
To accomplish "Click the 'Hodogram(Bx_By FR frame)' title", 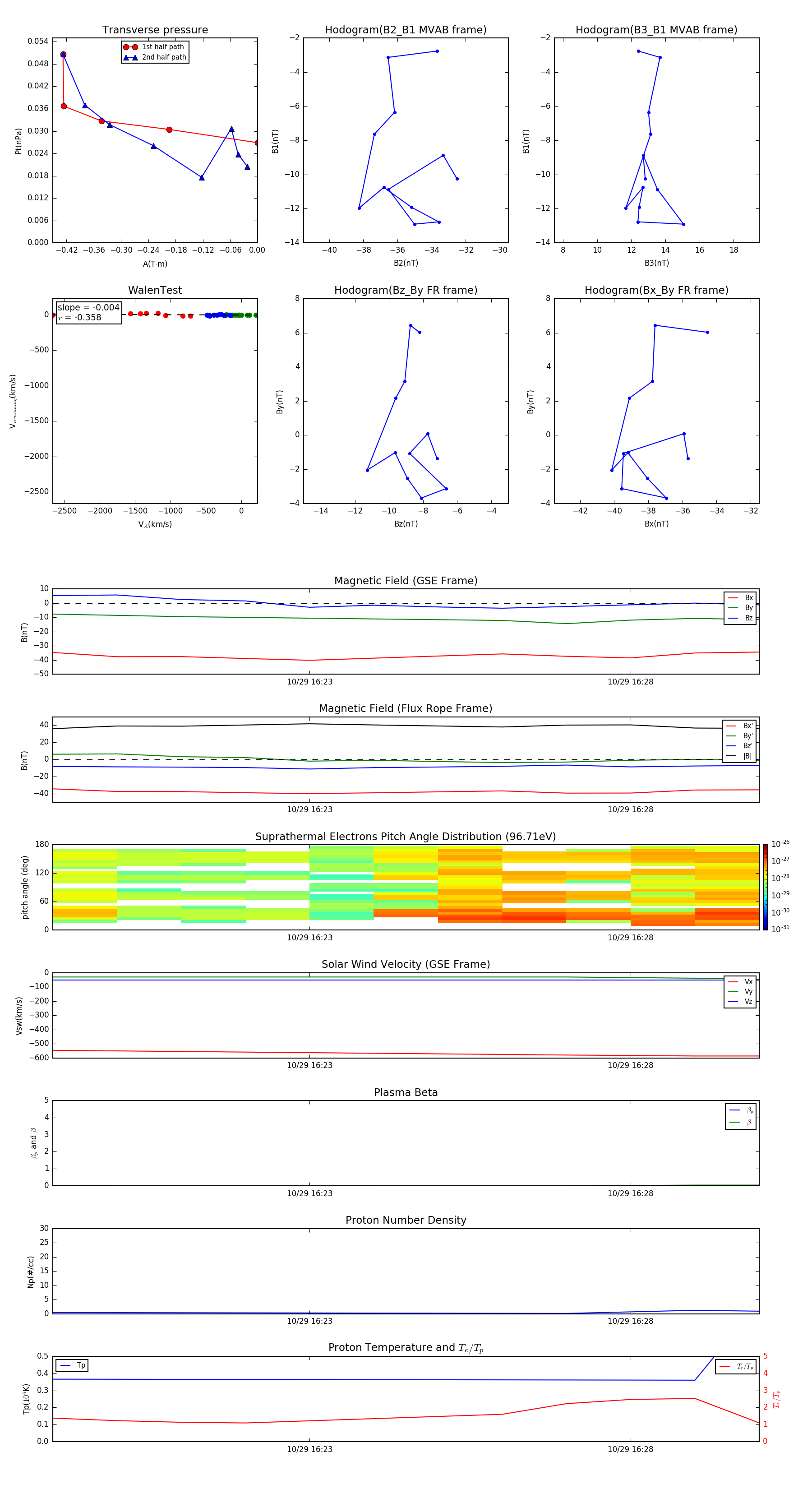I will pyautogui.click(x=656, y=290).
